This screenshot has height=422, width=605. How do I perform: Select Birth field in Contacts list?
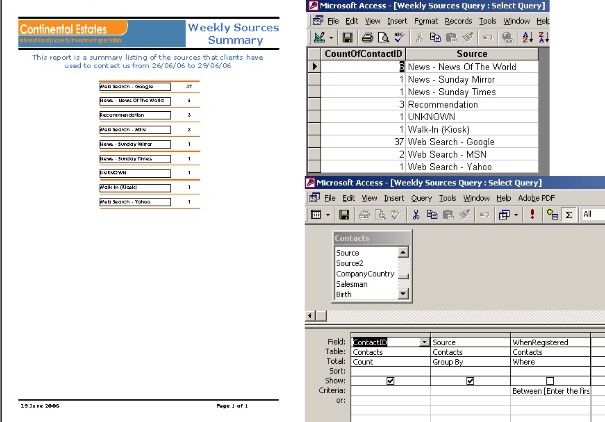coord(343,294)
